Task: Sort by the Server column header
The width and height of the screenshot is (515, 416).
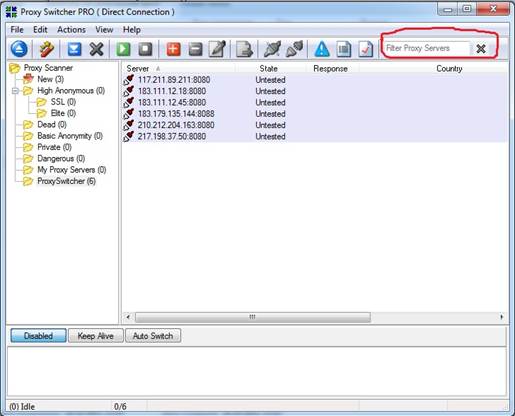Action: [x=138, y=69]
